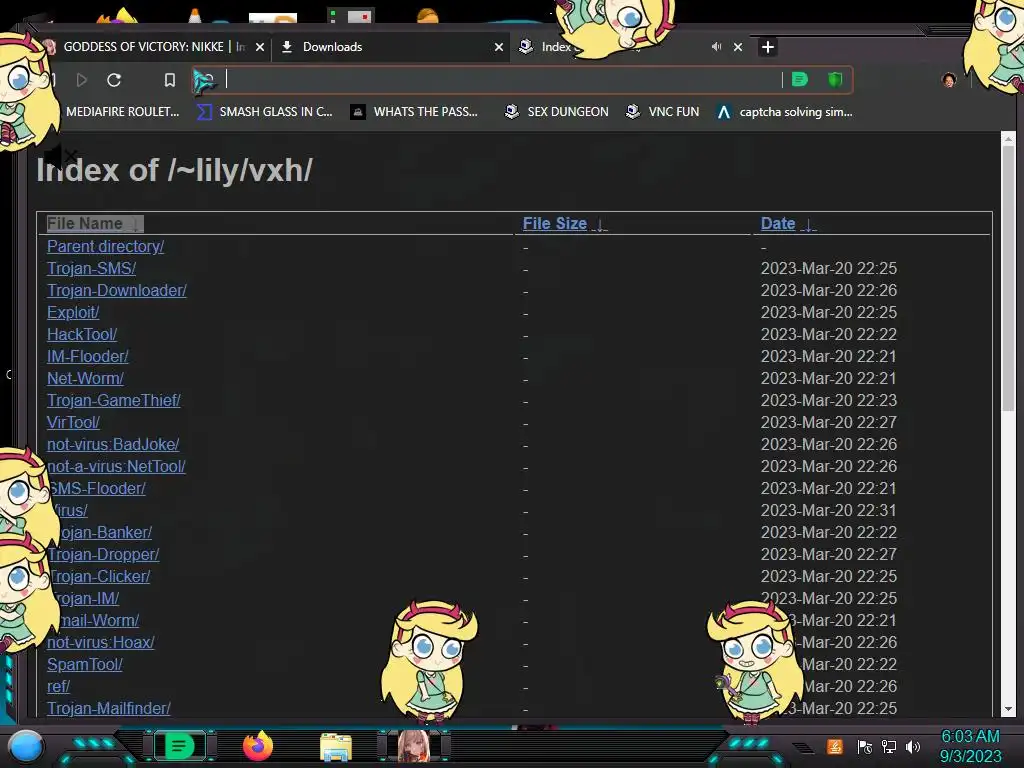The image size is (1024, 768).
Task: Open the Parent directory/ link
Action: (105, 246)
